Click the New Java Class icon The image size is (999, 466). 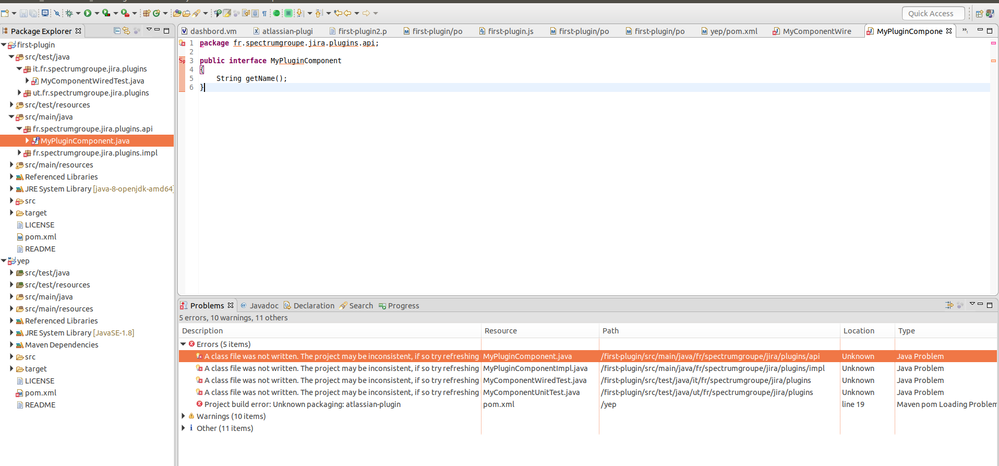pos(156,13)
